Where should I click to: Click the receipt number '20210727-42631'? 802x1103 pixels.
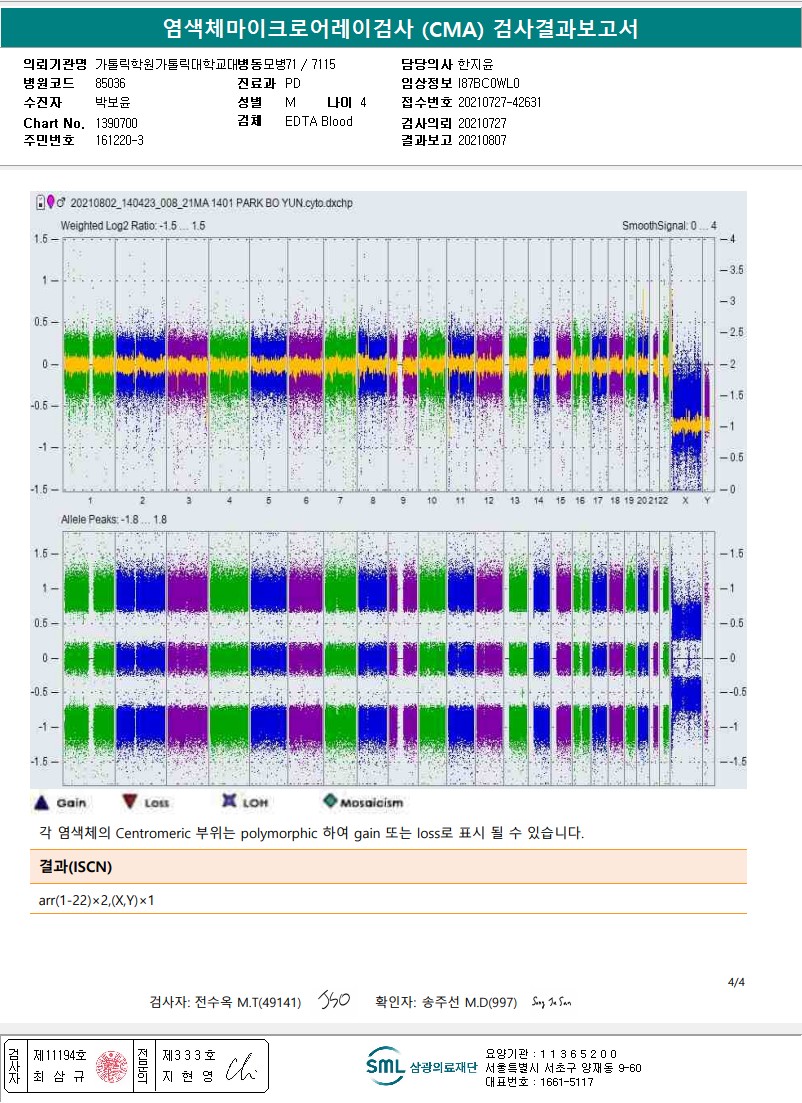[x=499, y=102]
